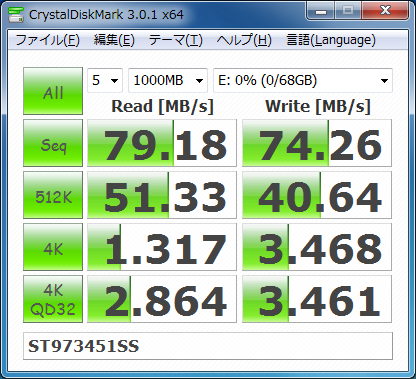
Task: Run all benchmarks with the All button
Action: pos(53,91)
